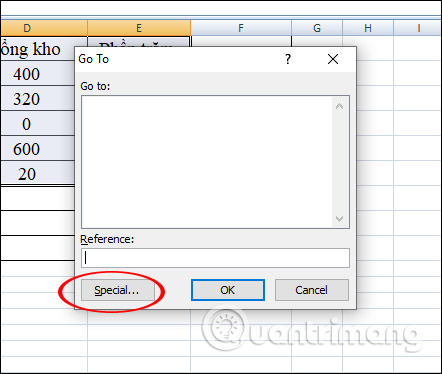Screen dimensions: 442x374
Task: Select column I header
Action: [418, 28]
